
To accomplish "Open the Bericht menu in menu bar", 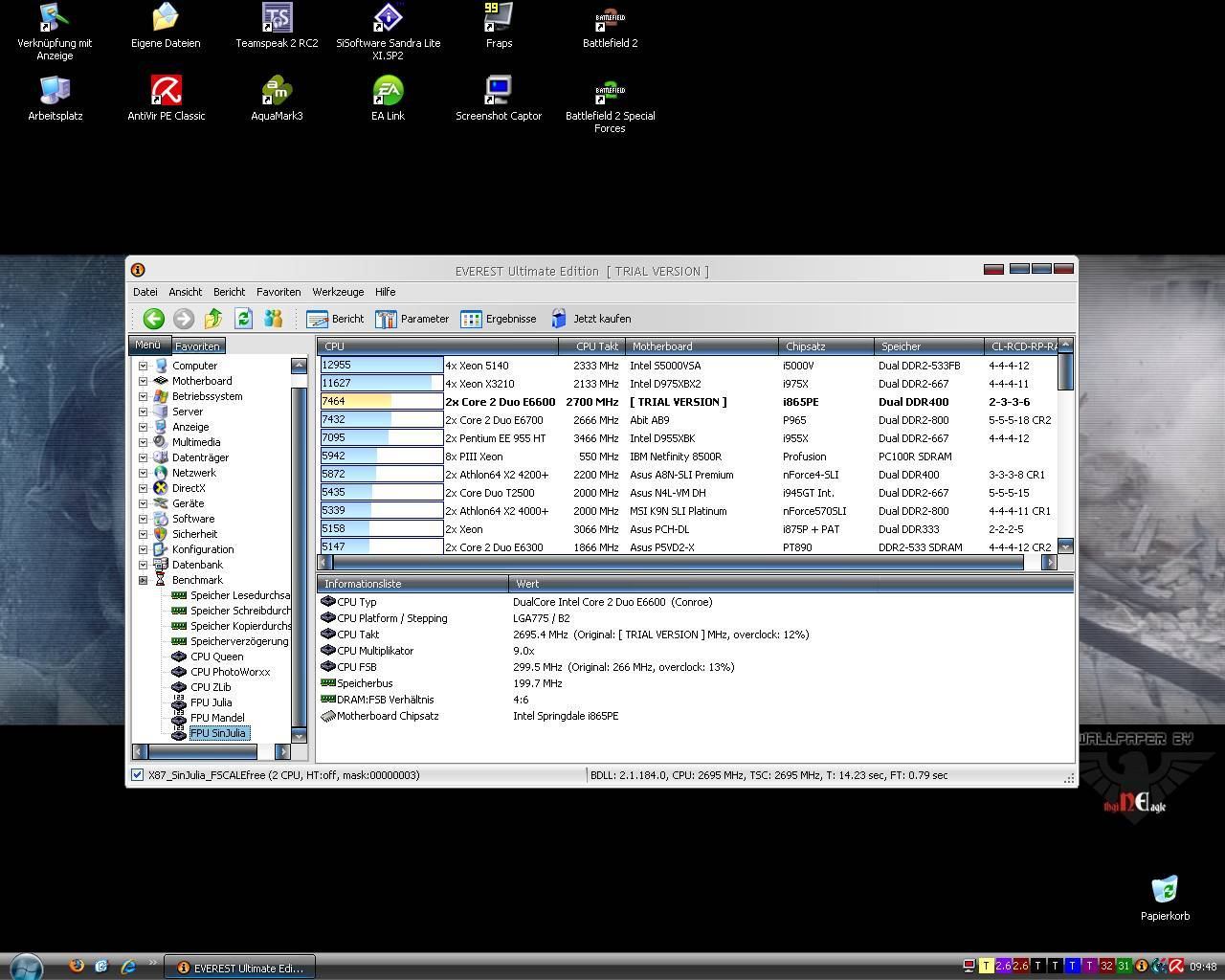I will (230, 292).
